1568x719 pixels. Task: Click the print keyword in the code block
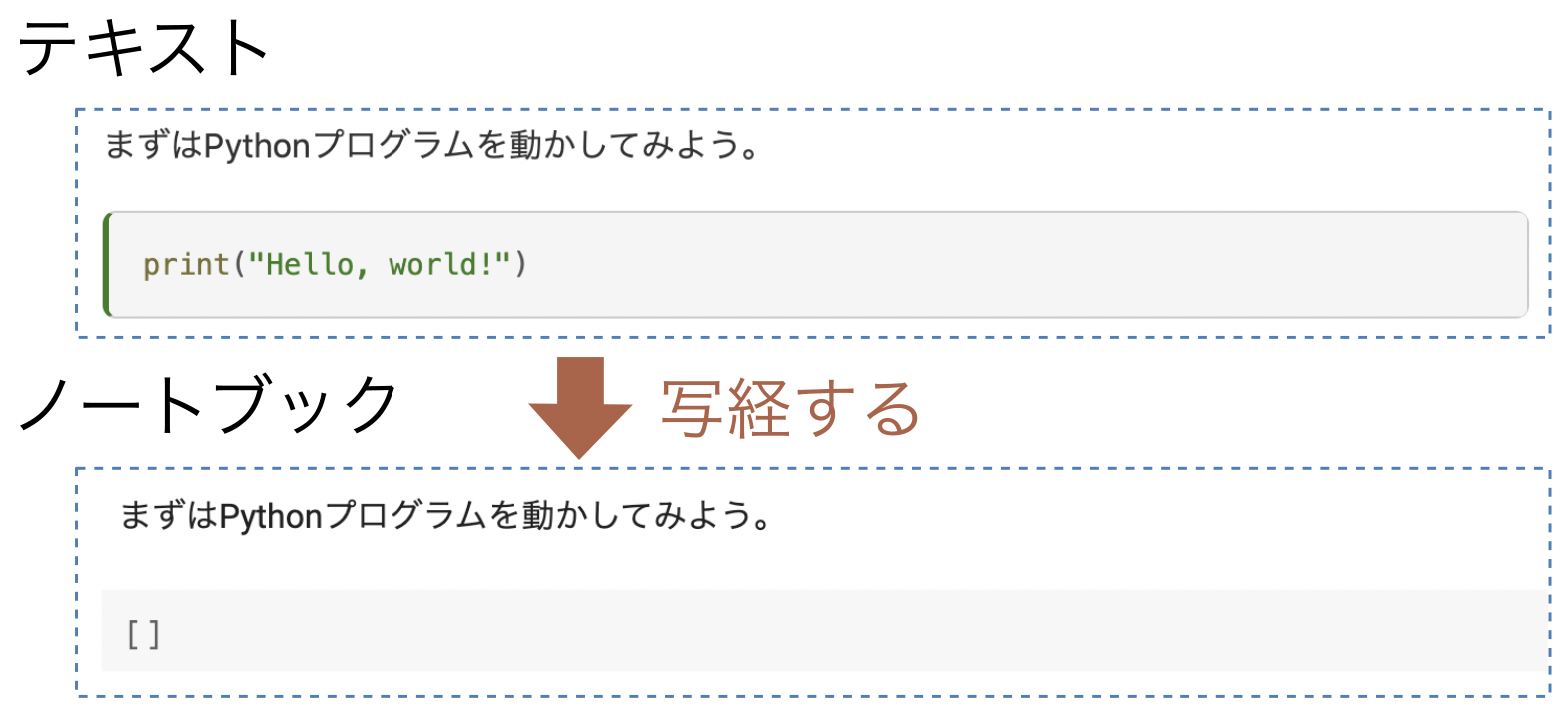point(186,265)
